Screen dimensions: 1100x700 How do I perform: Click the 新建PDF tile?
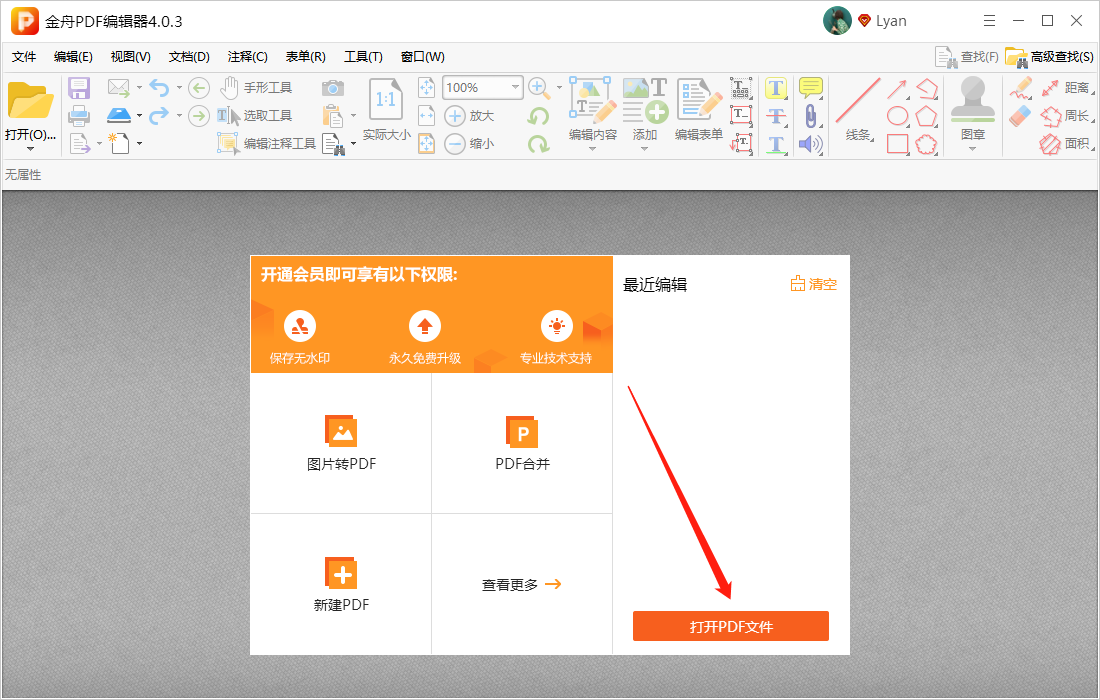coord(342,584)
